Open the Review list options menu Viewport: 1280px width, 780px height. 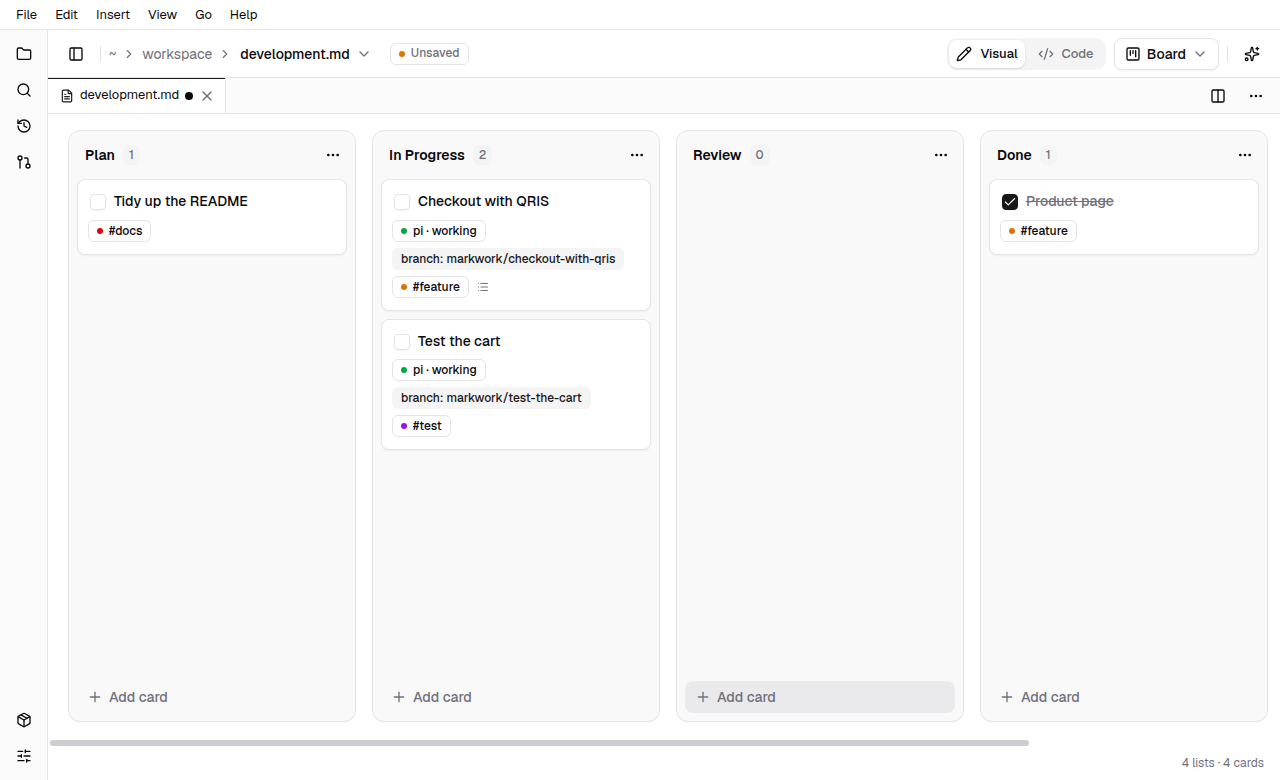click(x=941, y=155)
